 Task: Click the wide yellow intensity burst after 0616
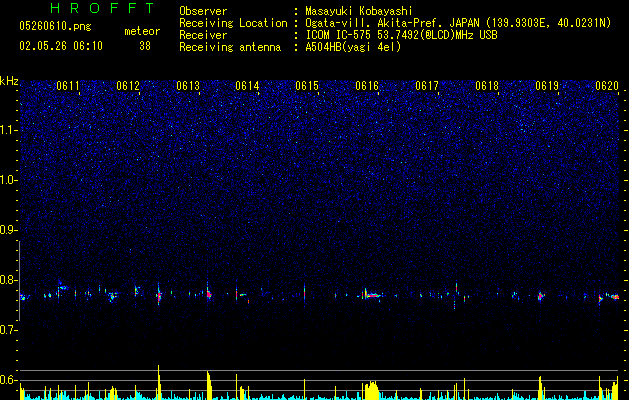pyautogui.click(x=371, y=390)
